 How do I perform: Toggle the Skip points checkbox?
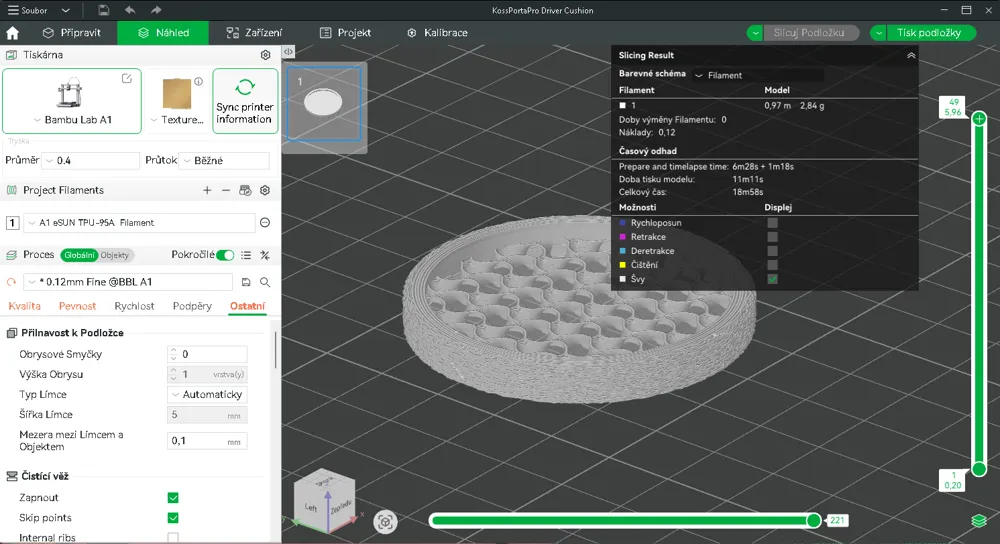pos(173,518)
